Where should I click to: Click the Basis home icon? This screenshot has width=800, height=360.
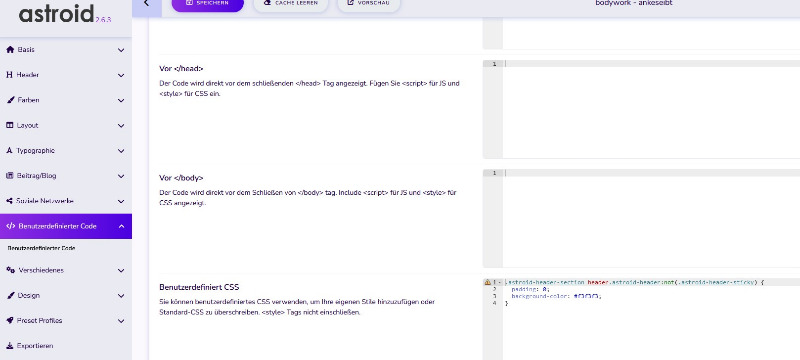click(x=9, y=50)
